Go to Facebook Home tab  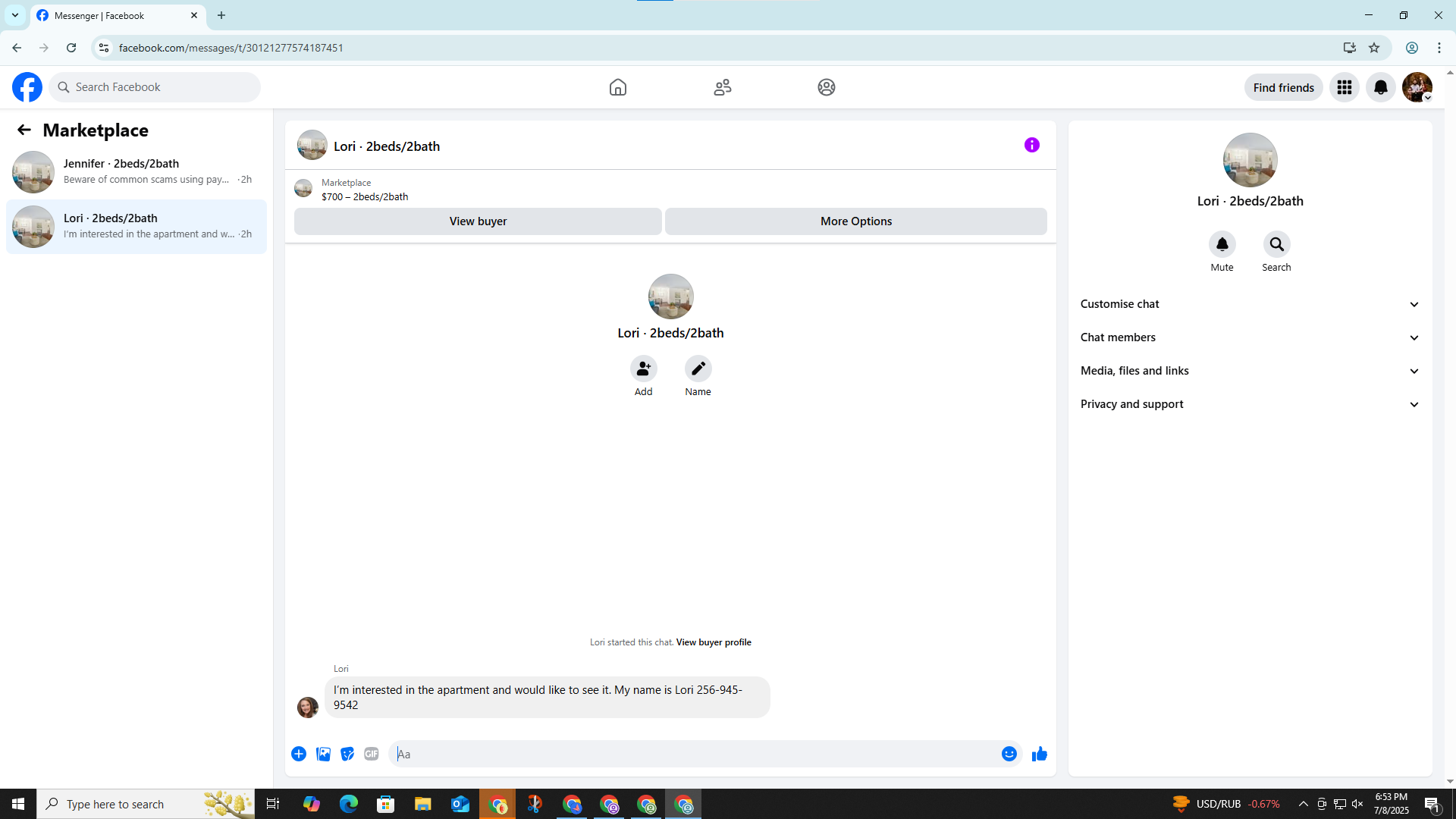(x=617, y=87)
